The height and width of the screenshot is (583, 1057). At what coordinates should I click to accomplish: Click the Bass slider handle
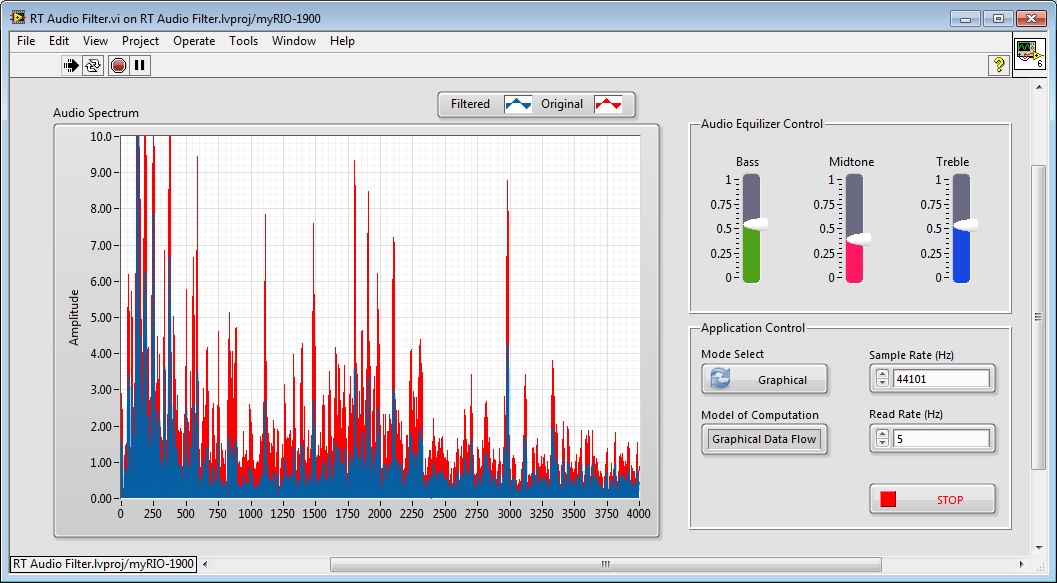[x=754, y=224]
